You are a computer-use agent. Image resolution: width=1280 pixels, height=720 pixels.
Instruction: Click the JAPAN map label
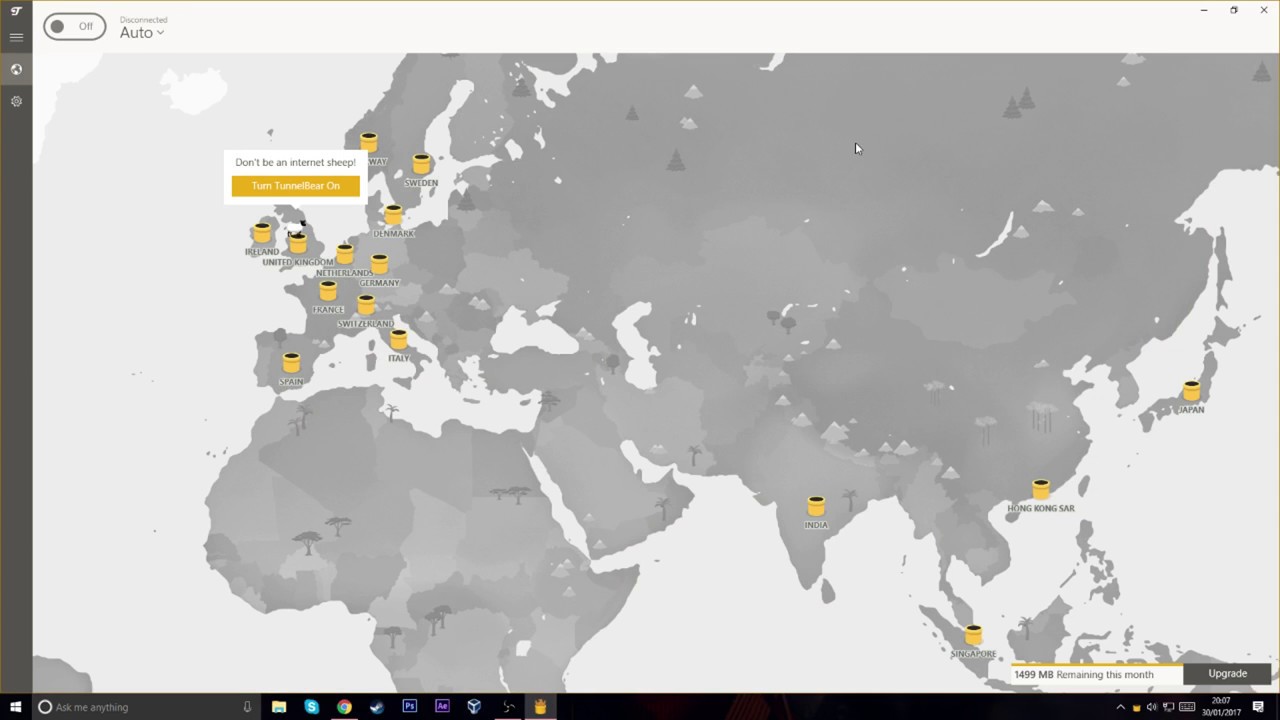1191,410
